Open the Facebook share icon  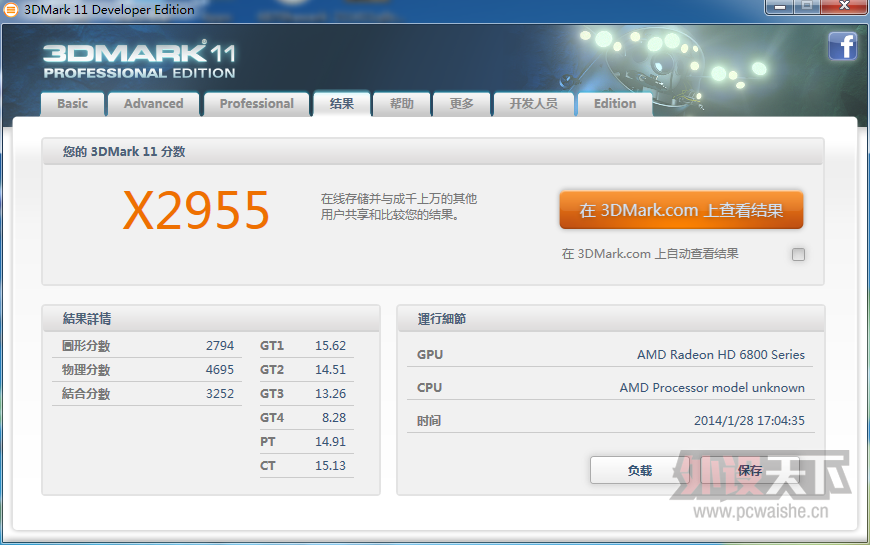point(843,46)
